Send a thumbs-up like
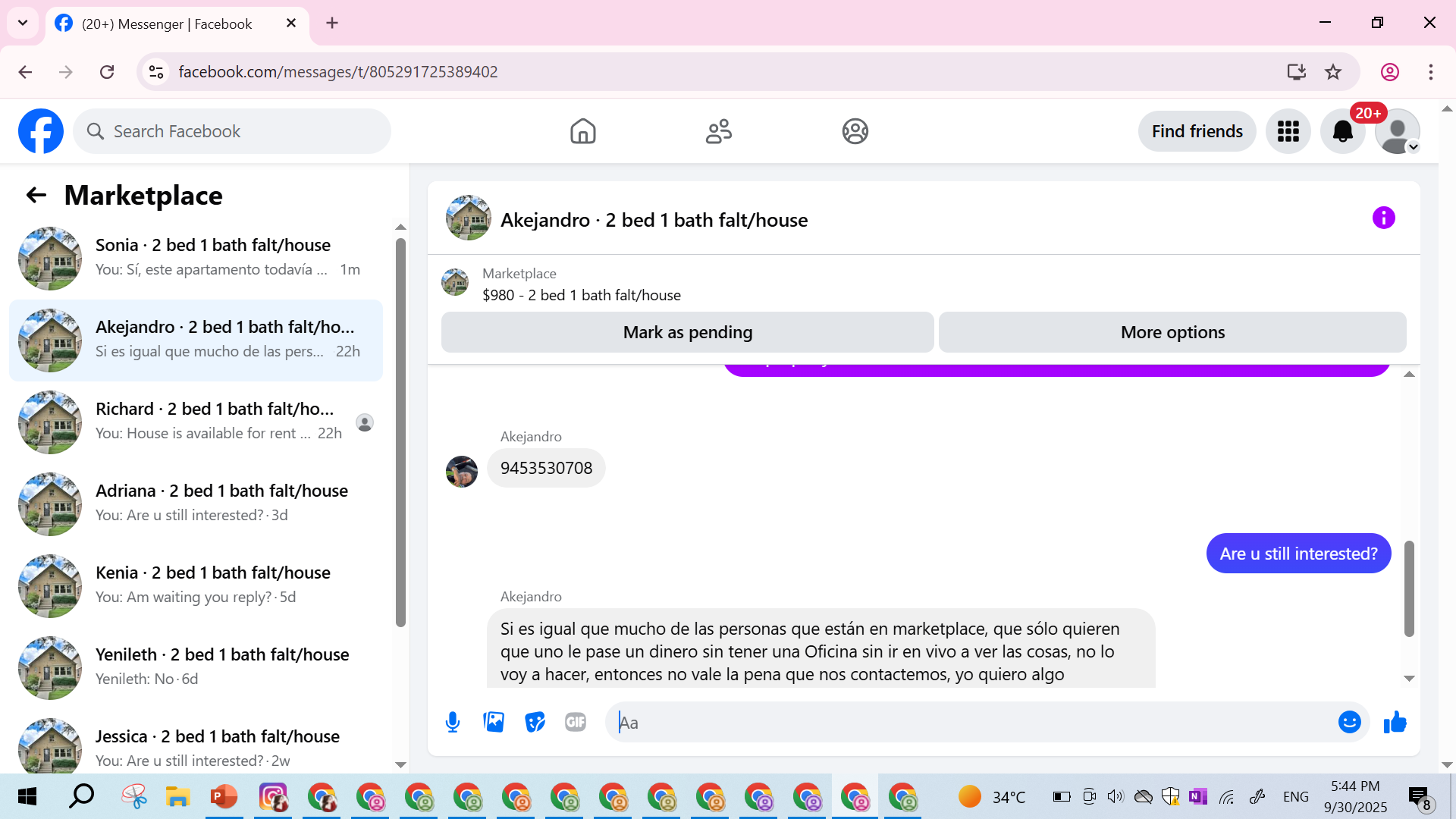The image size is (1456, 819). (1395, 723)
